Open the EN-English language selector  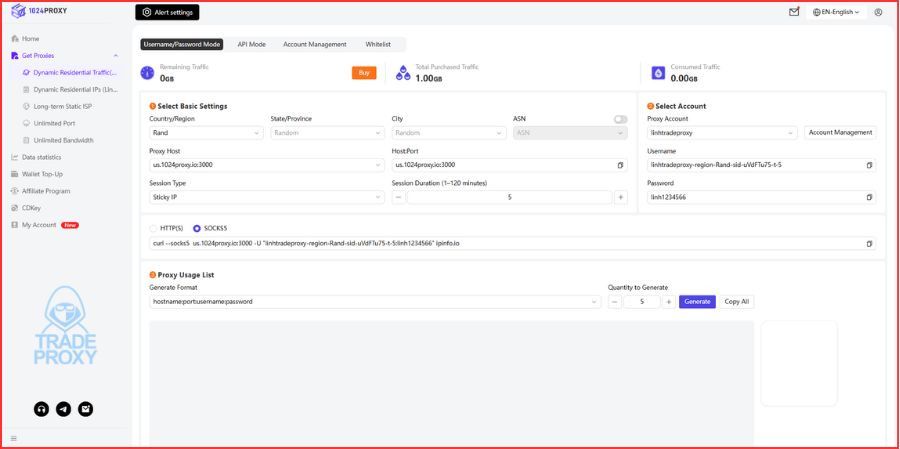pyautogui.click(x=836, y=12)
